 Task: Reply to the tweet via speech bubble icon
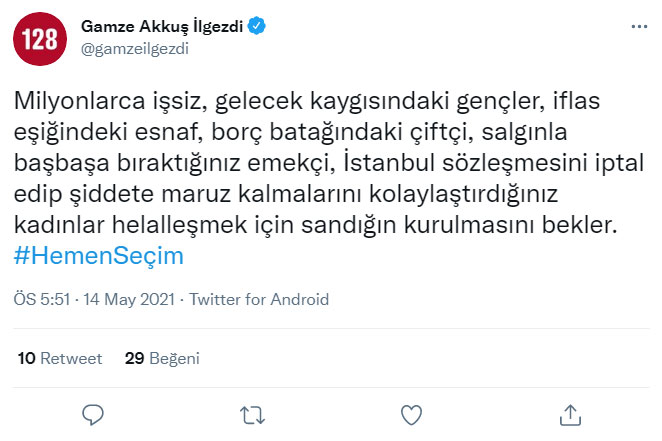click(x=94, y=413)
